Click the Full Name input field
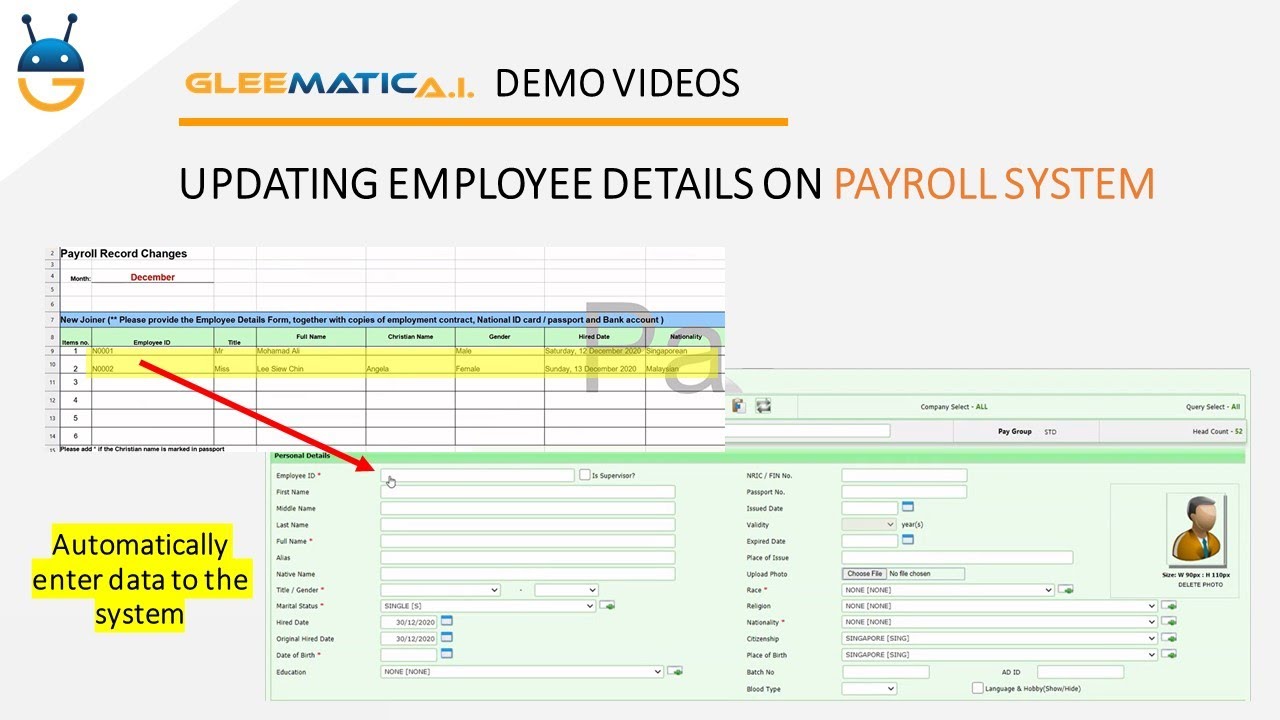 [528, 541]
